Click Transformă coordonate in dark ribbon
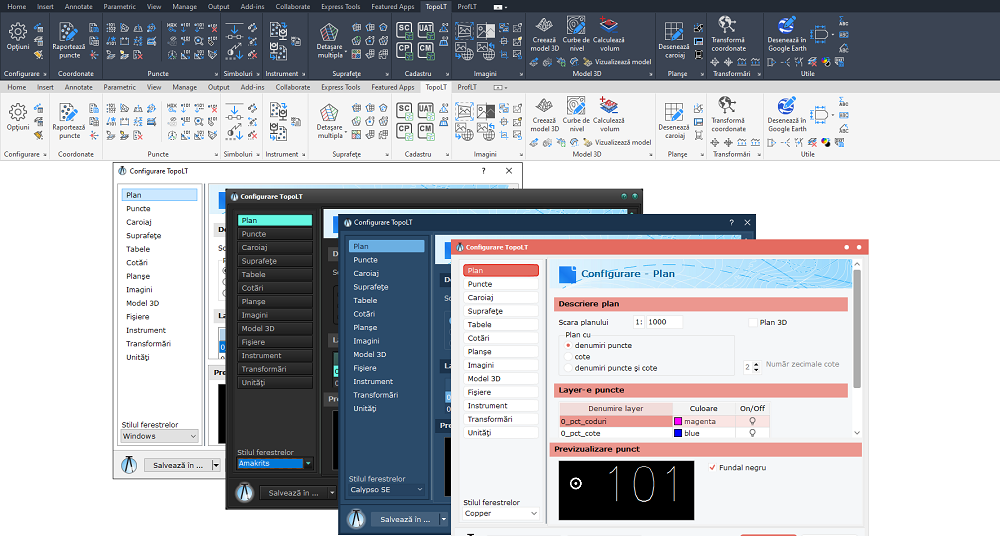1000x536 pixels. [x=728, y=34]
